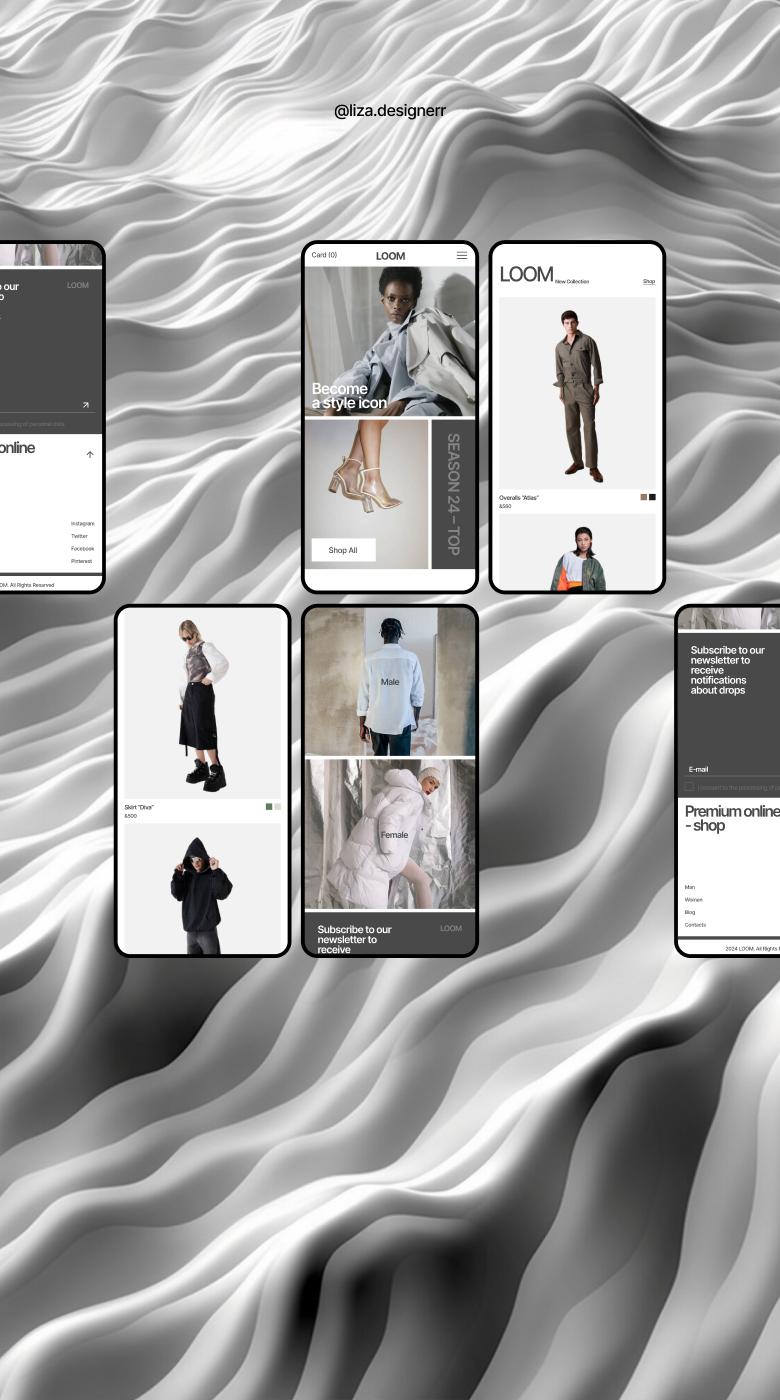Viewport: 780px width, 1400px height.
Task: Open the Women footer menu link
Action: point(694,900)
